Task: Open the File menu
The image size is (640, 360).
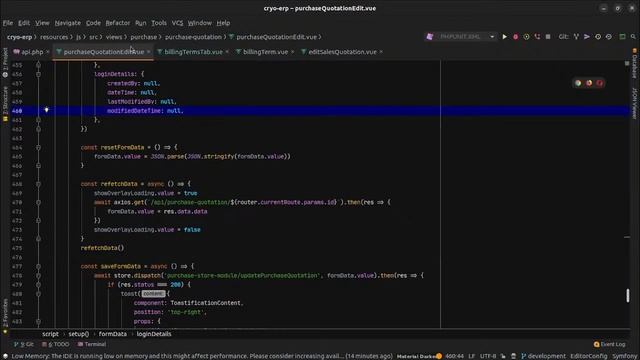Action: [8, 23]
